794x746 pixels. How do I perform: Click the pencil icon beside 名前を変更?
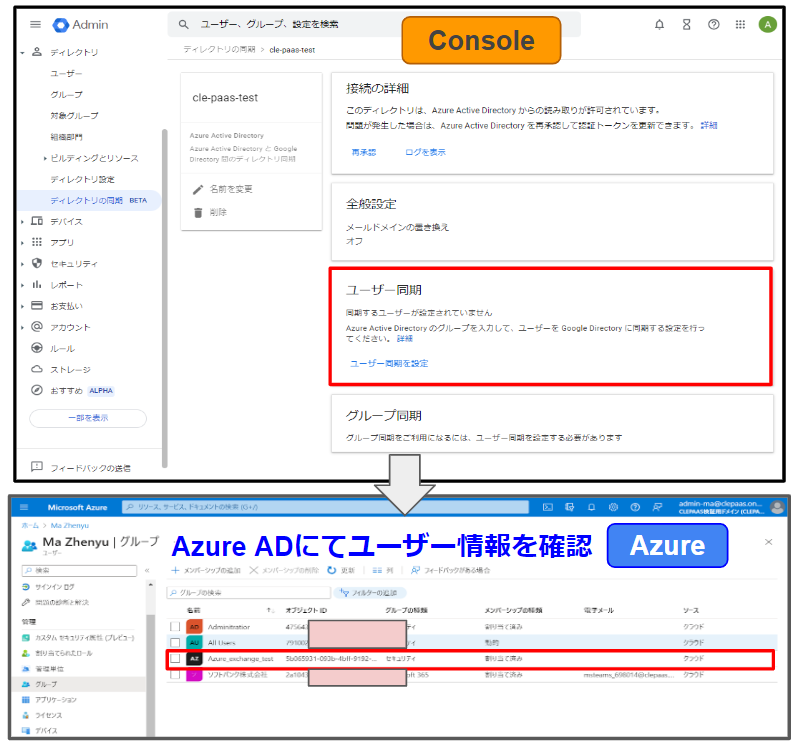pos(198,189)
